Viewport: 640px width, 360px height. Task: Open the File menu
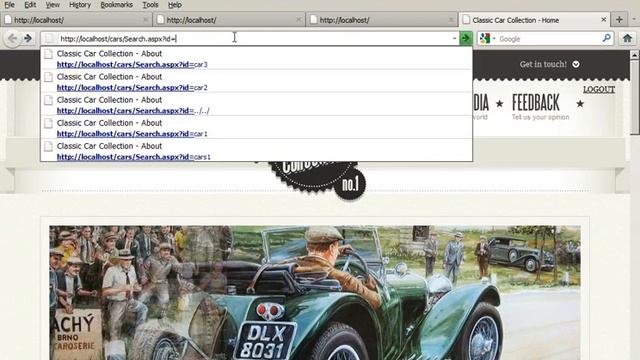(9, 5)
